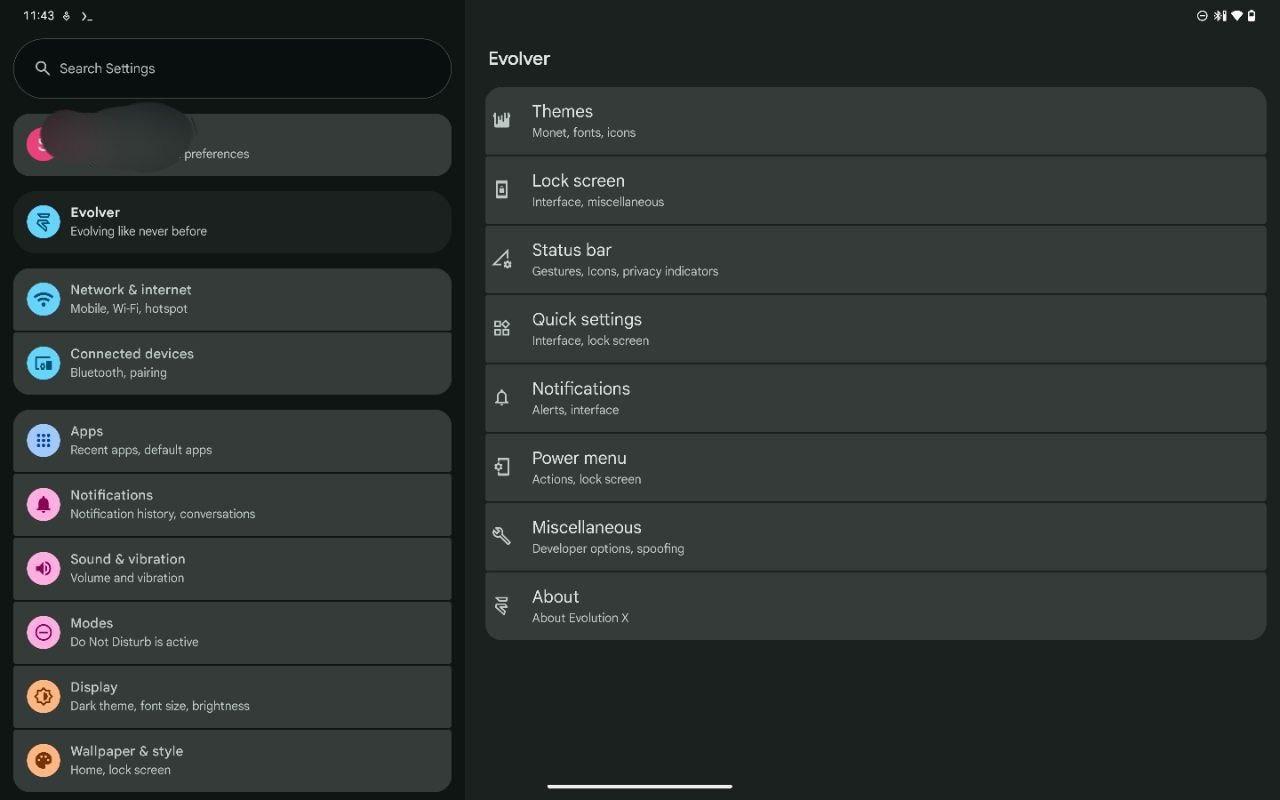Image resolution: width=1280 pixels, height=800 pixels.
Task: Click the Notifications bell icon in Evolver panel
Action: (502, 398)
